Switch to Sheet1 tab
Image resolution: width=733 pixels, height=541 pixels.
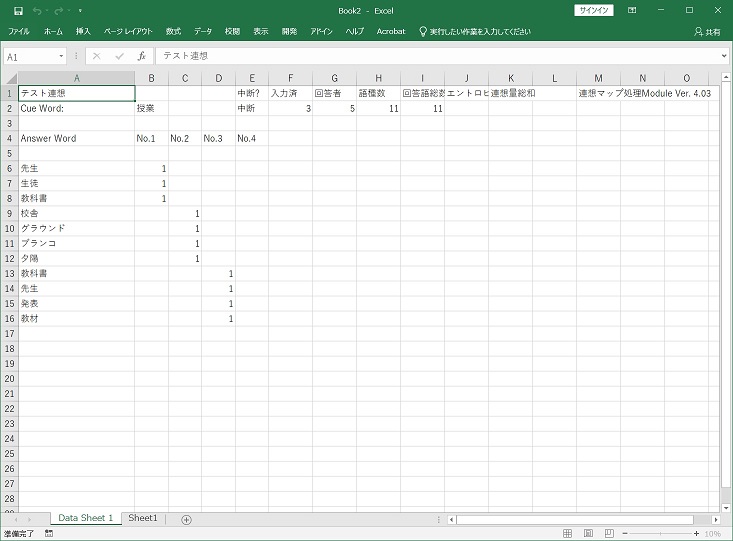(x=143, y=518)
